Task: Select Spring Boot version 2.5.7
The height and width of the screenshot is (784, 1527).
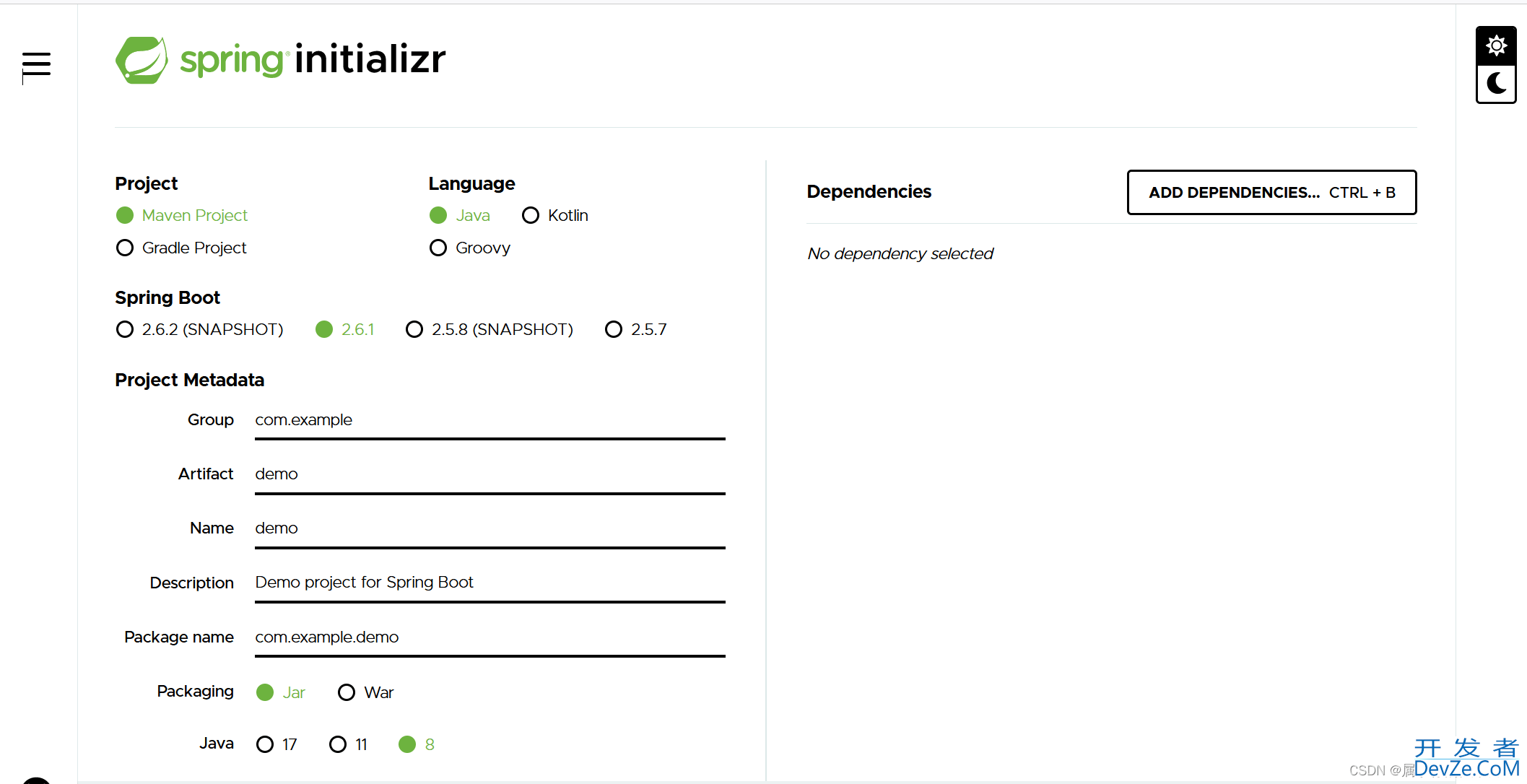Action: [636, 329]
